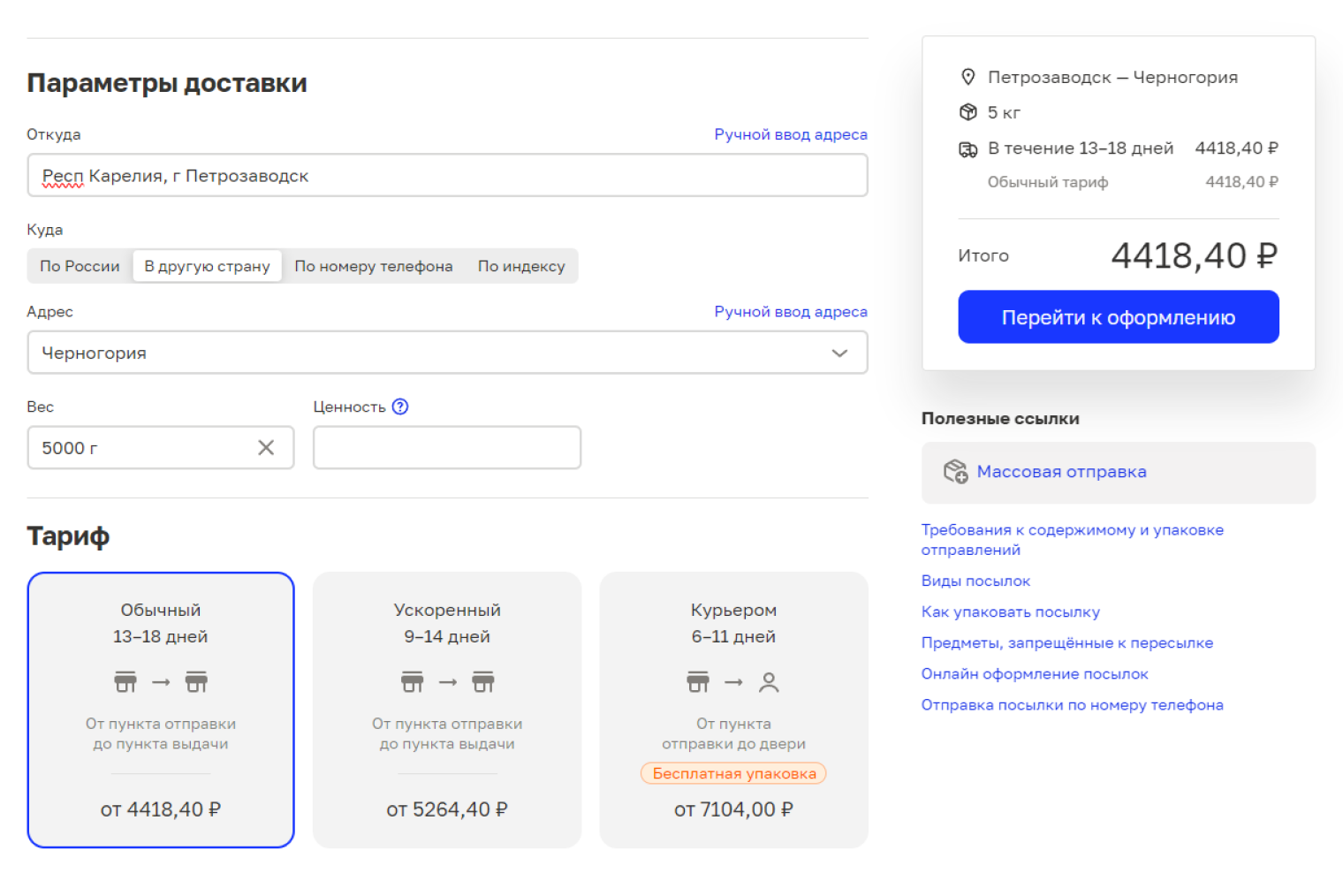Click Ручной ввод адреса above the Откуда field

pyautogui.click(x=791, y=134)
